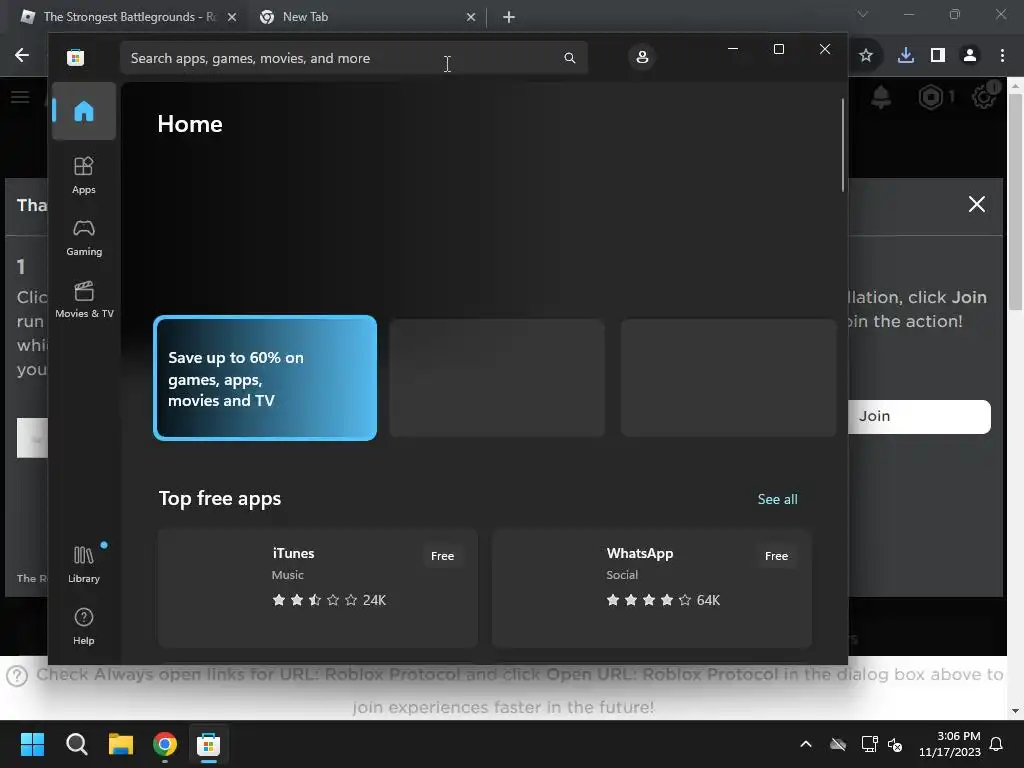Go to the Gaming section

(x=84, y=238)
